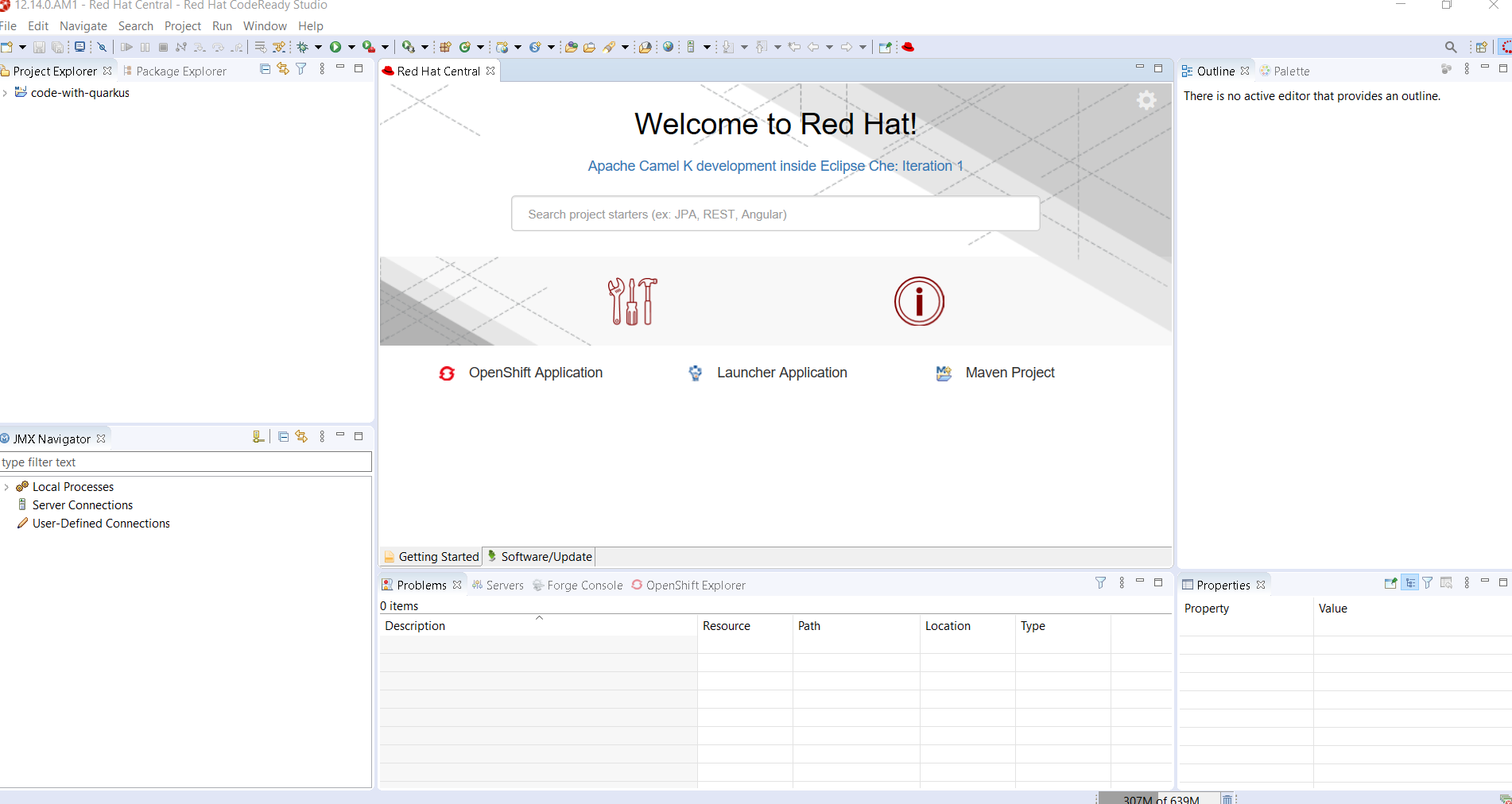The image size is (1512, 804).
Task: Click the Resource column header
Action: (x=745, y=626)
